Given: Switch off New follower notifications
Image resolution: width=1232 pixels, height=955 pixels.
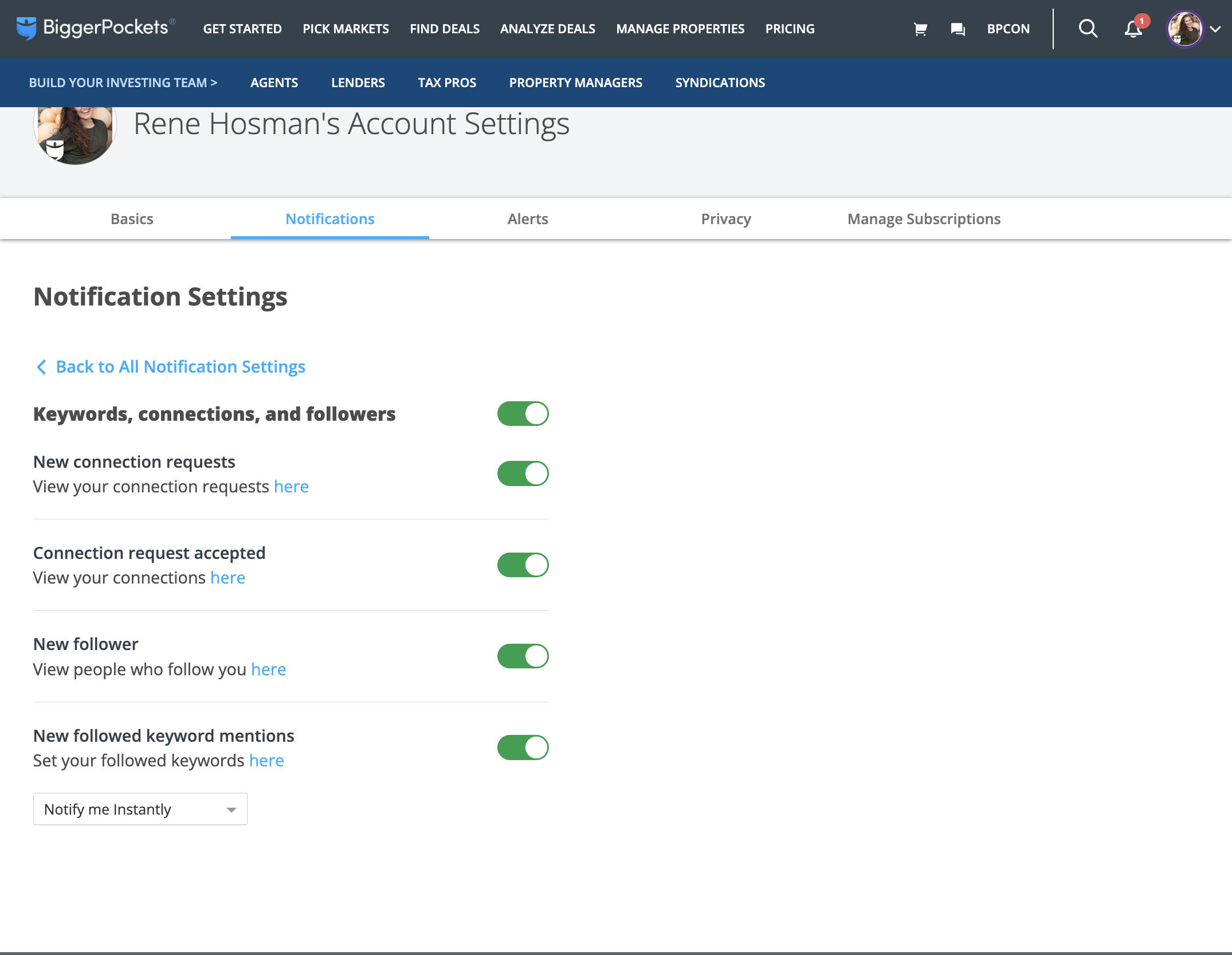Looking at the screenshot, I should 523,656.
